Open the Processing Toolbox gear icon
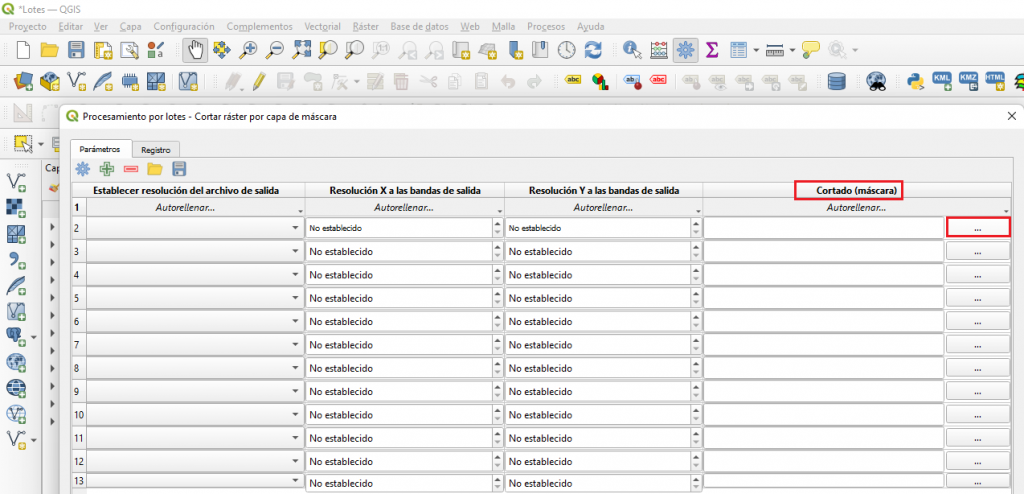Image resolution: width=1024 pixels, height=494 pixels. click(x=685, y=49)
